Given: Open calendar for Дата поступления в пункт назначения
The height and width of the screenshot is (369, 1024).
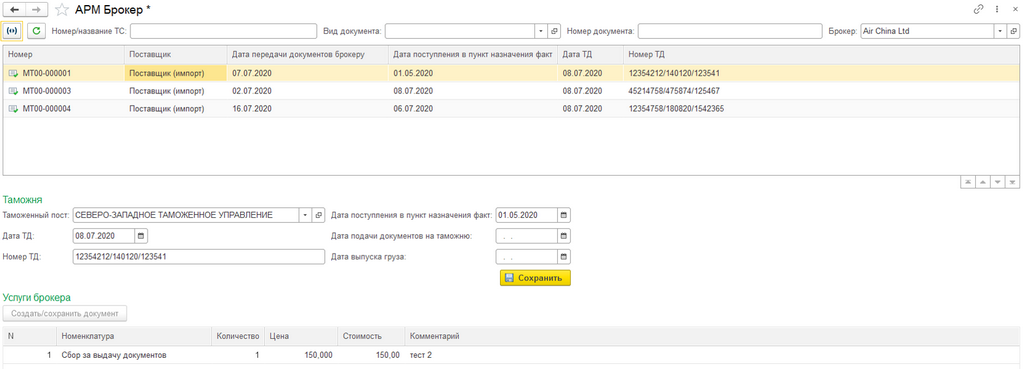Looking at the screenshot, I should [564, 215].
